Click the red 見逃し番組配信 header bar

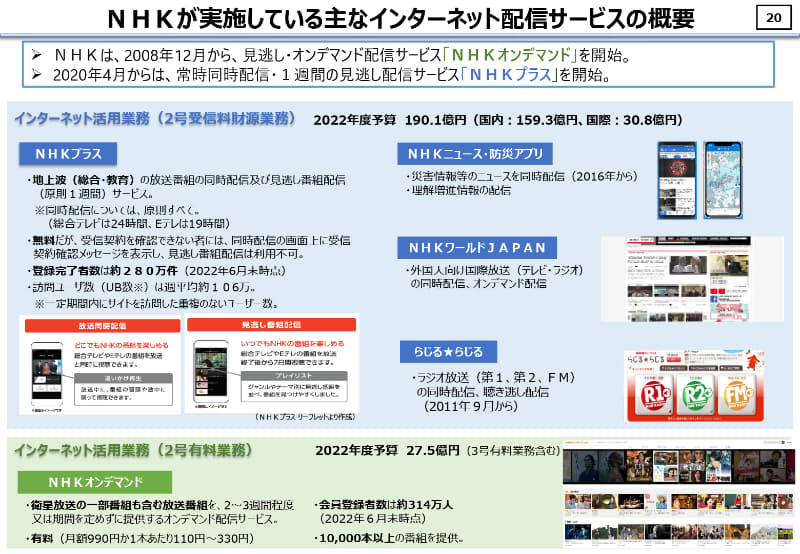pos(271,324)
